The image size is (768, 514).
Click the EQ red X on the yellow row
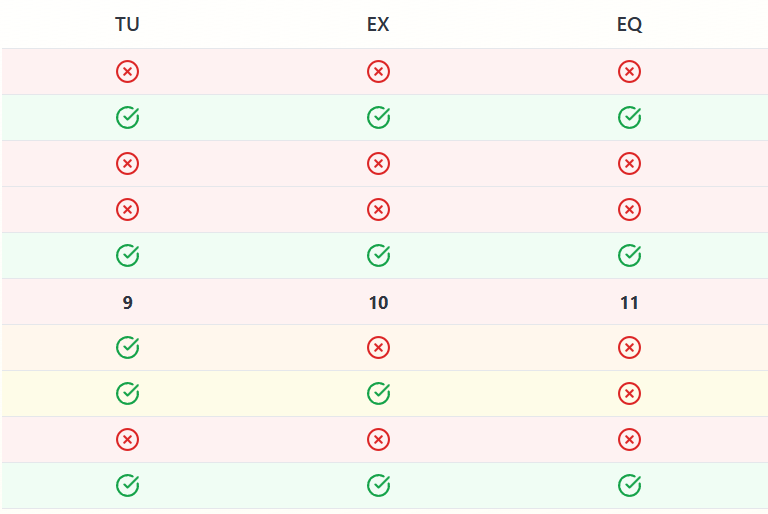(629, 394)
